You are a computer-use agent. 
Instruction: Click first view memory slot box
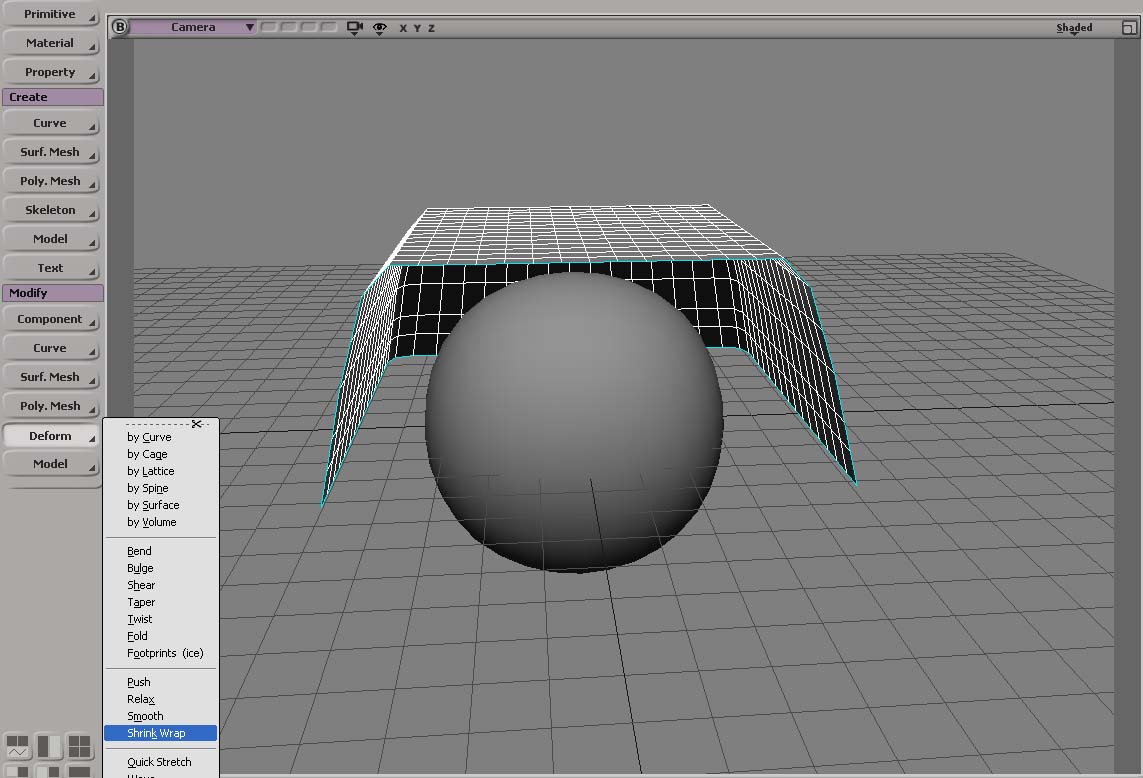(x=268, y=27)
